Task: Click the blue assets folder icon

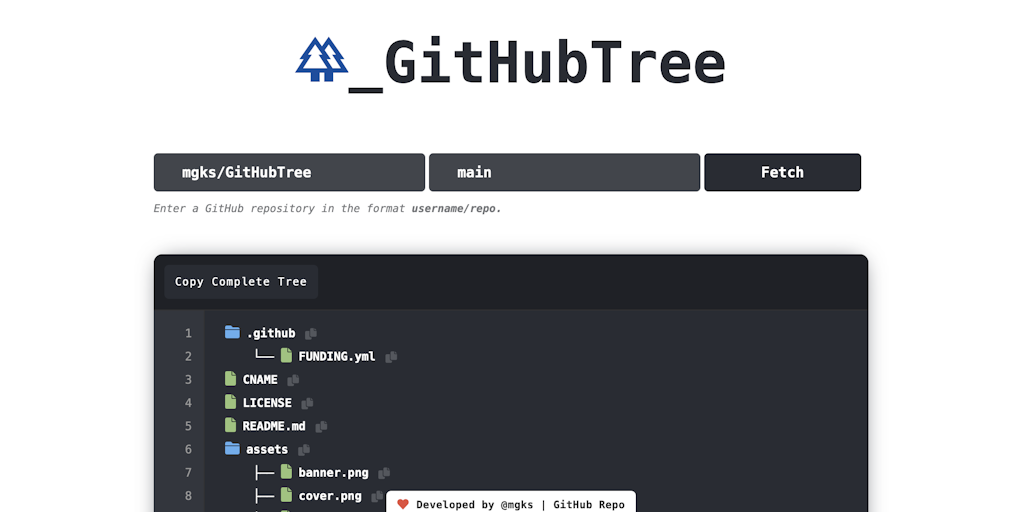Action: 232,448
